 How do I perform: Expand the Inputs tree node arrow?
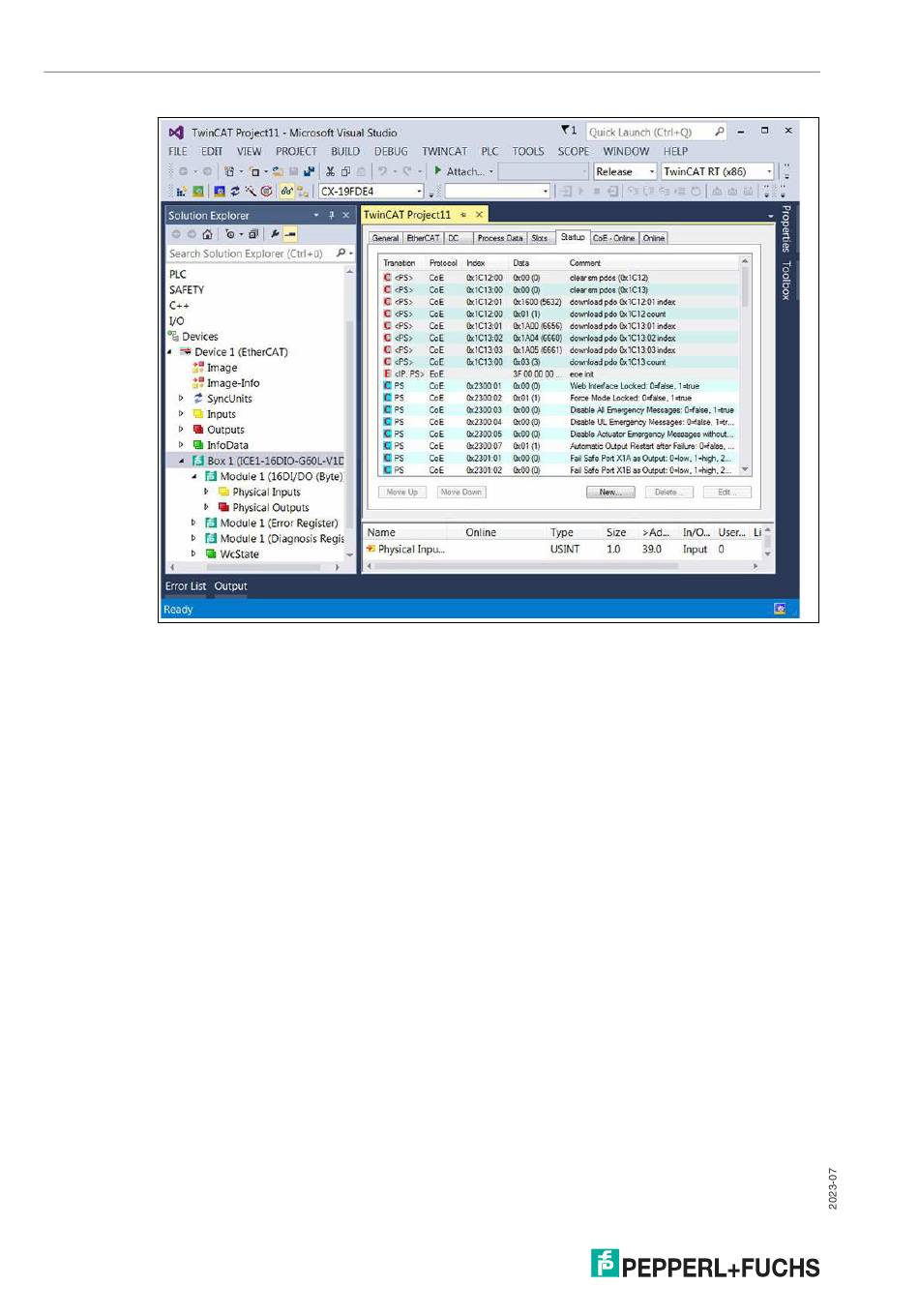click(181, 413)
